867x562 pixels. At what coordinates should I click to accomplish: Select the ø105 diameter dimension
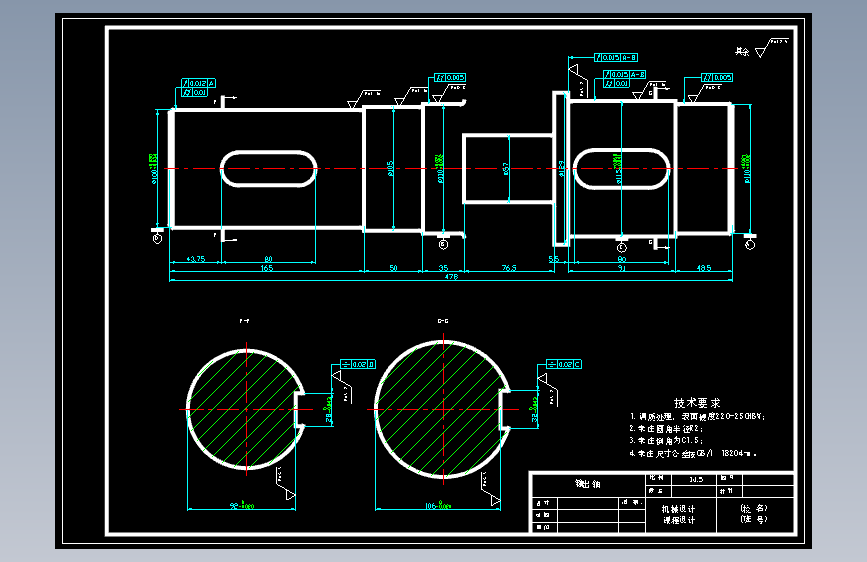[x=390, y=169]
